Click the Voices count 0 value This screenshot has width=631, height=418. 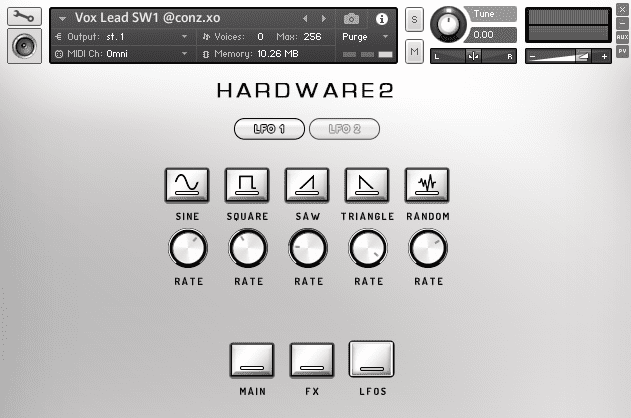point(260,37)
